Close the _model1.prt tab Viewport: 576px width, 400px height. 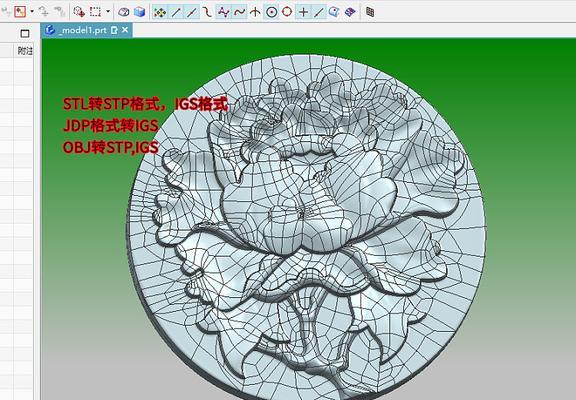(125, 30)
